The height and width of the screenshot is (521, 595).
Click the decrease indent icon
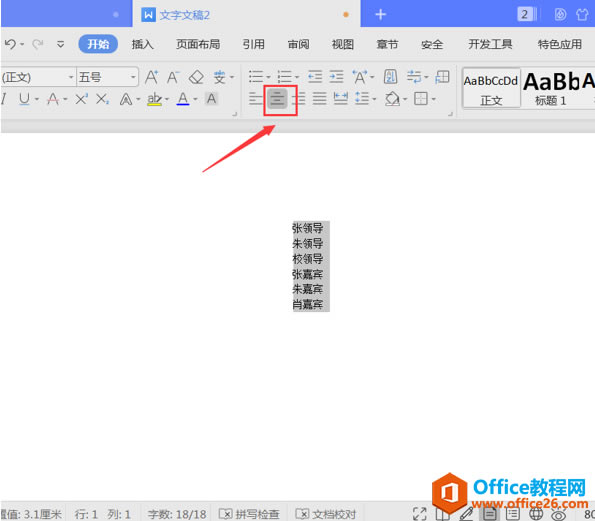[x=315, y=77]
